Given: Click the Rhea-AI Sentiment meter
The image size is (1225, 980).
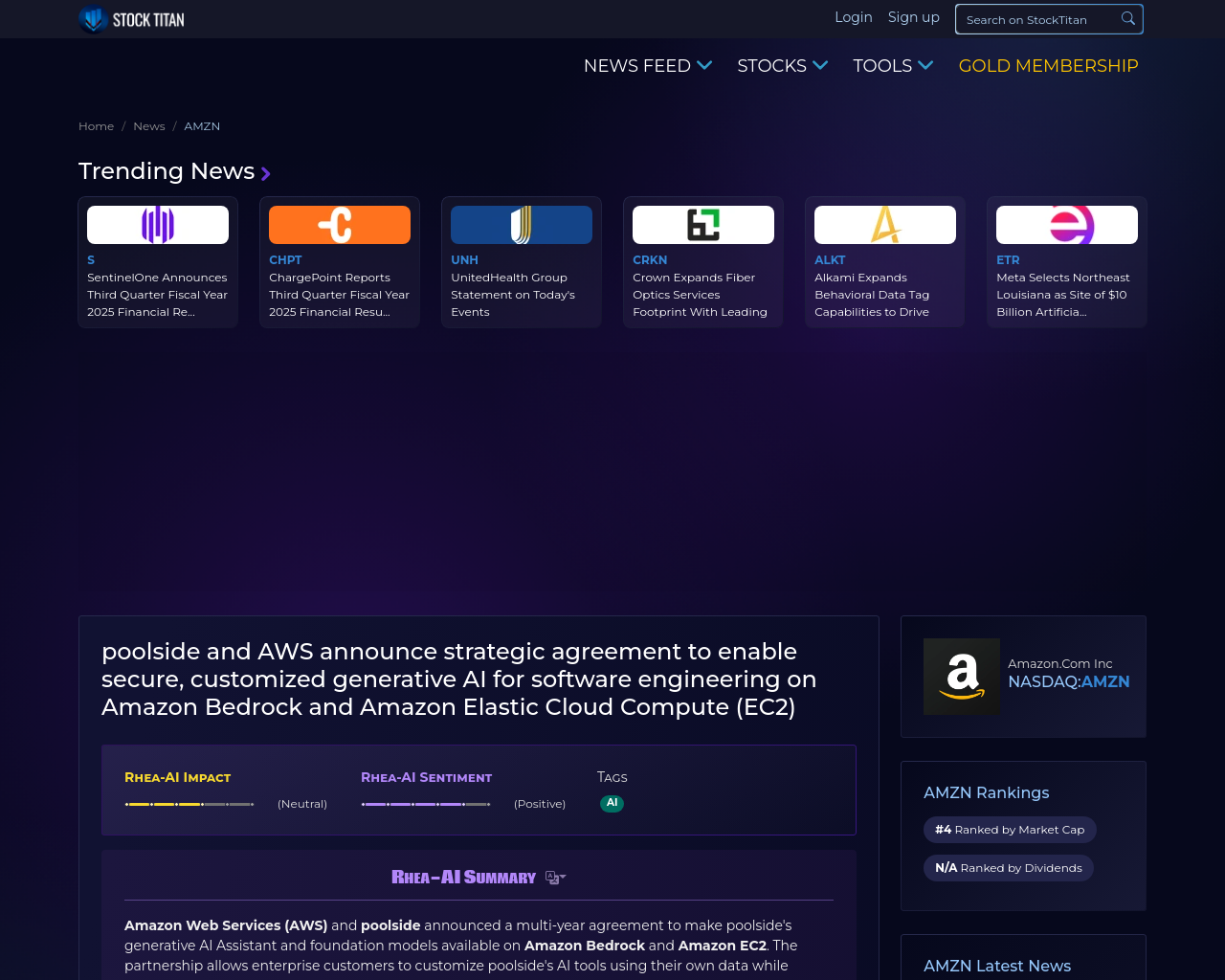Looking at the screenshot, I should [426, 804].
